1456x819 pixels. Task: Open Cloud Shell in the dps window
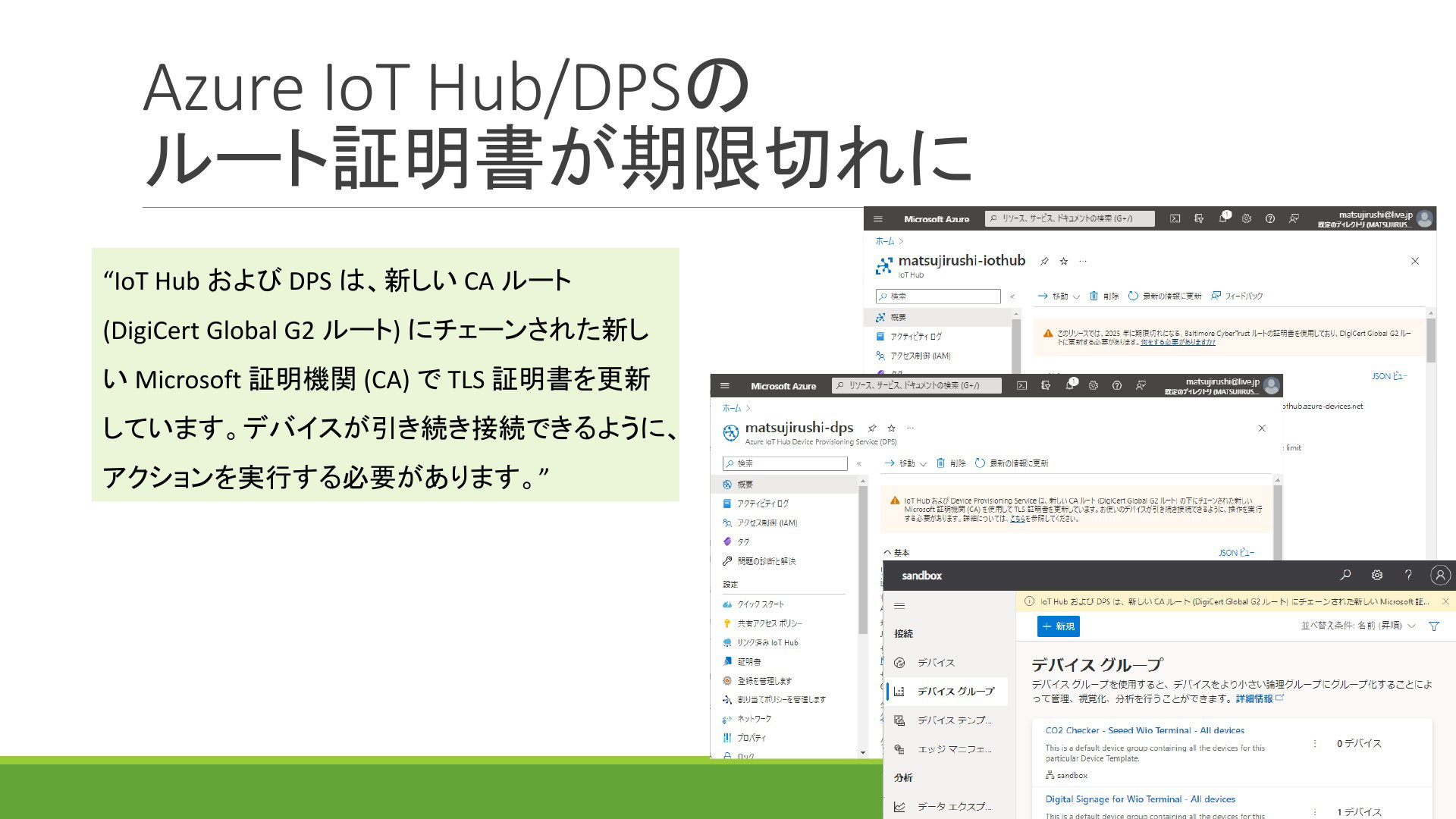pos(1021,385)
